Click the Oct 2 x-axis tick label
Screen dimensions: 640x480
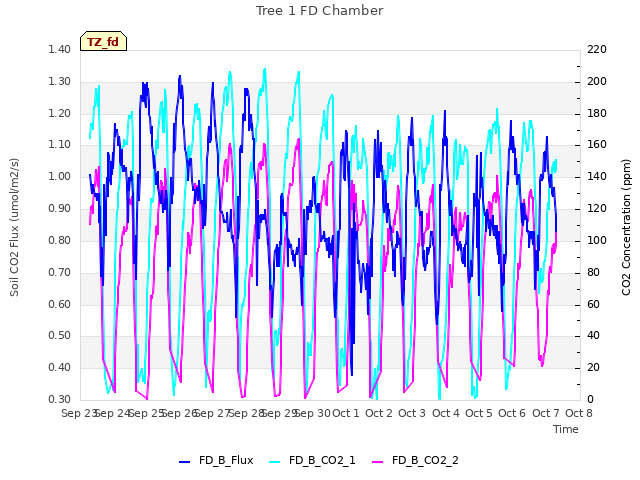[379, 413]
